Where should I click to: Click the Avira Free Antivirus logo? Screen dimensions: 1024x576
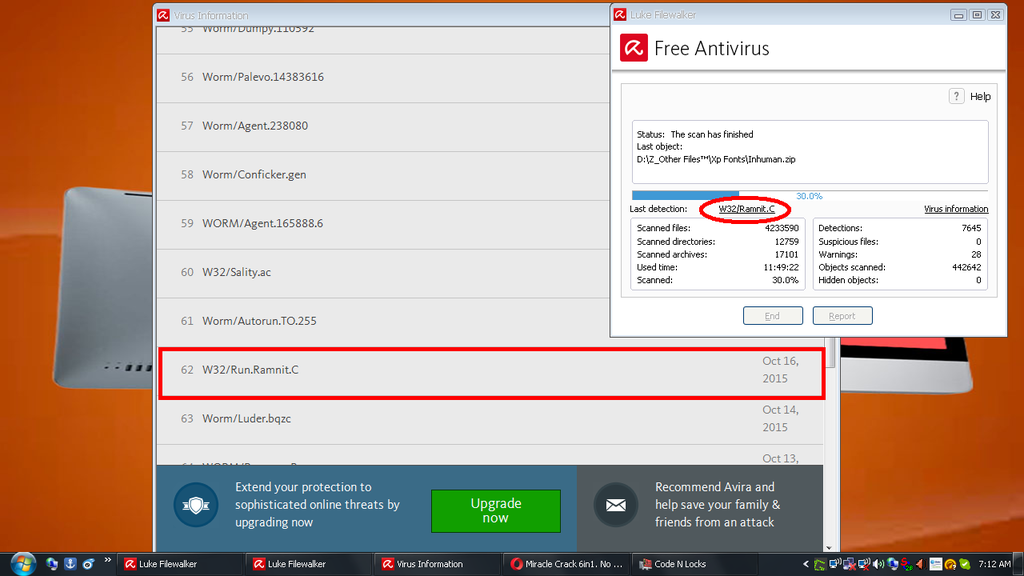(x=634, y=48)
